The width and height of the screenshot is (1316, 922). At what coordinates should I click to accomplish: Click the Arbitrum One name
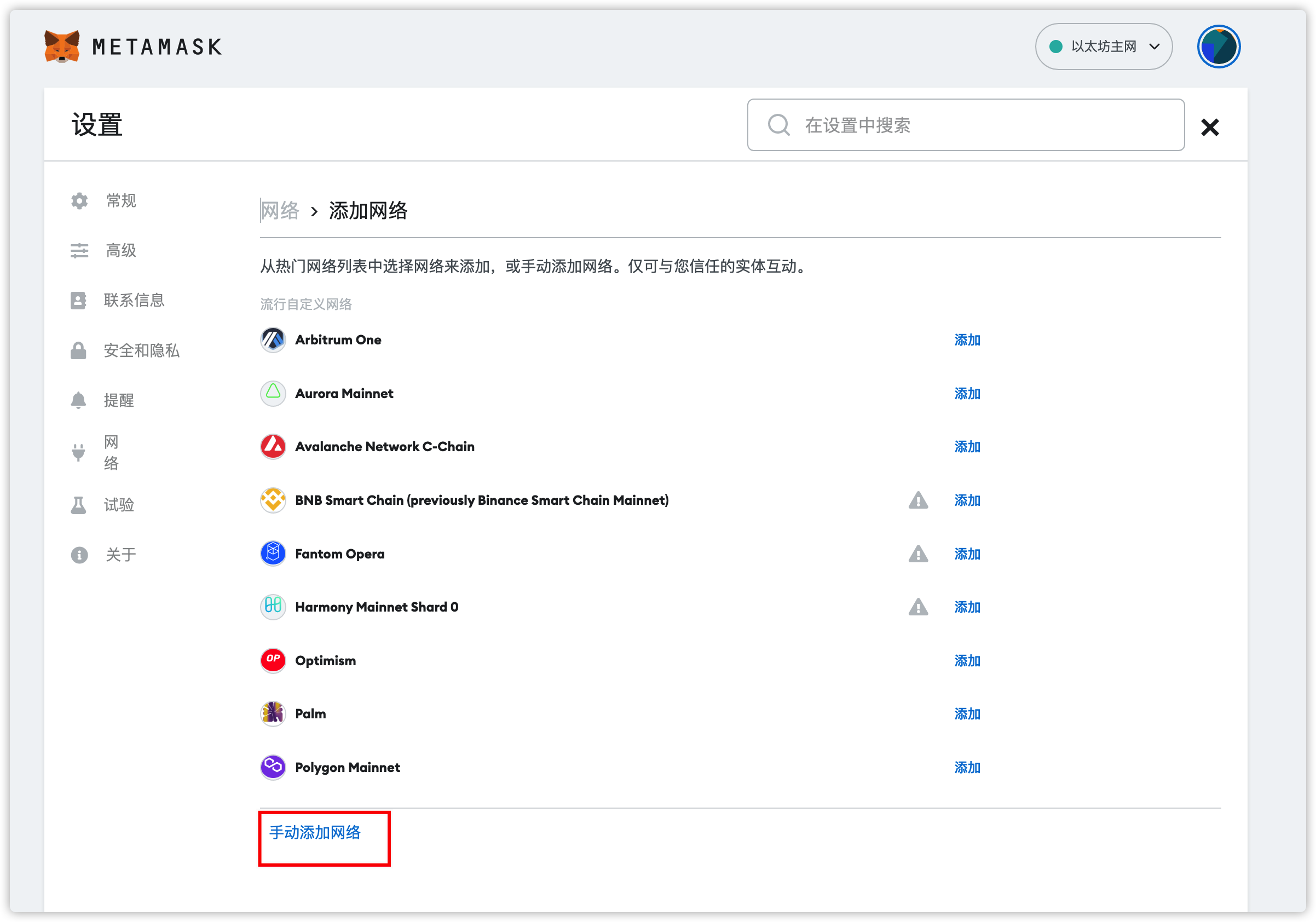[x=338, y=340]
